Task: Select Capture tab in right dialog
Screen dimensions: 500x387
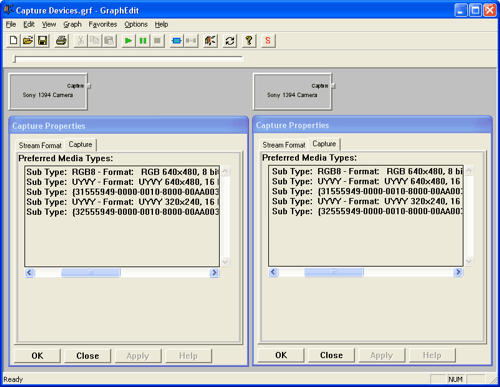Action: [x=324, y=144]
